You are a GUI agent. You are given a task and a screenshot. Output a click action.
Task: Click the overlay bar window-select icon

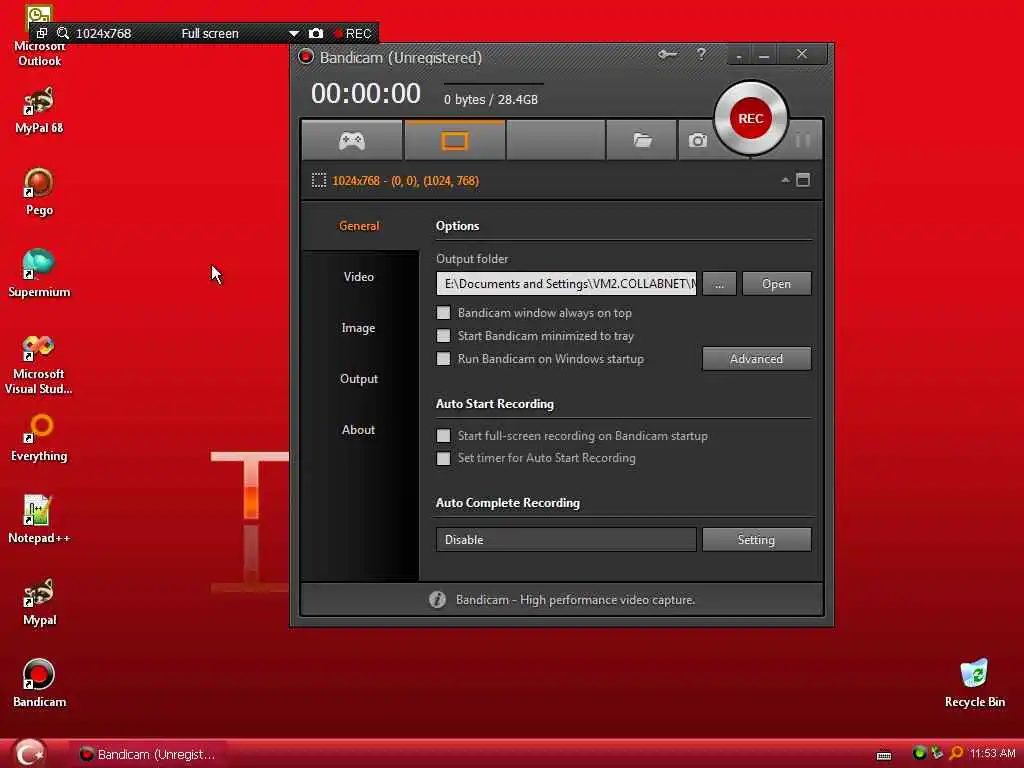click(41, 33)
